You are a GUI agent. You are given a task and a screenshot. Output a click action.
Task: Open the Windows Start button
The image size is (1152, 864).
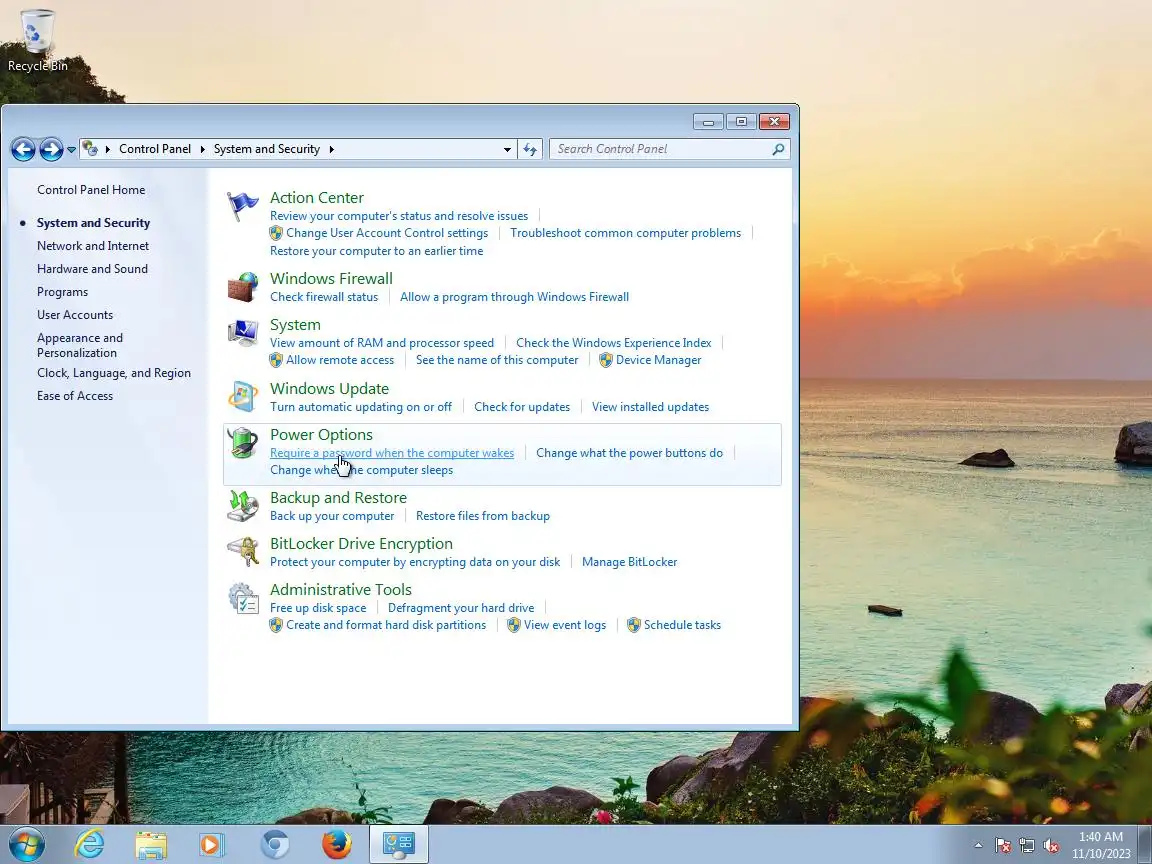(27, 844)
